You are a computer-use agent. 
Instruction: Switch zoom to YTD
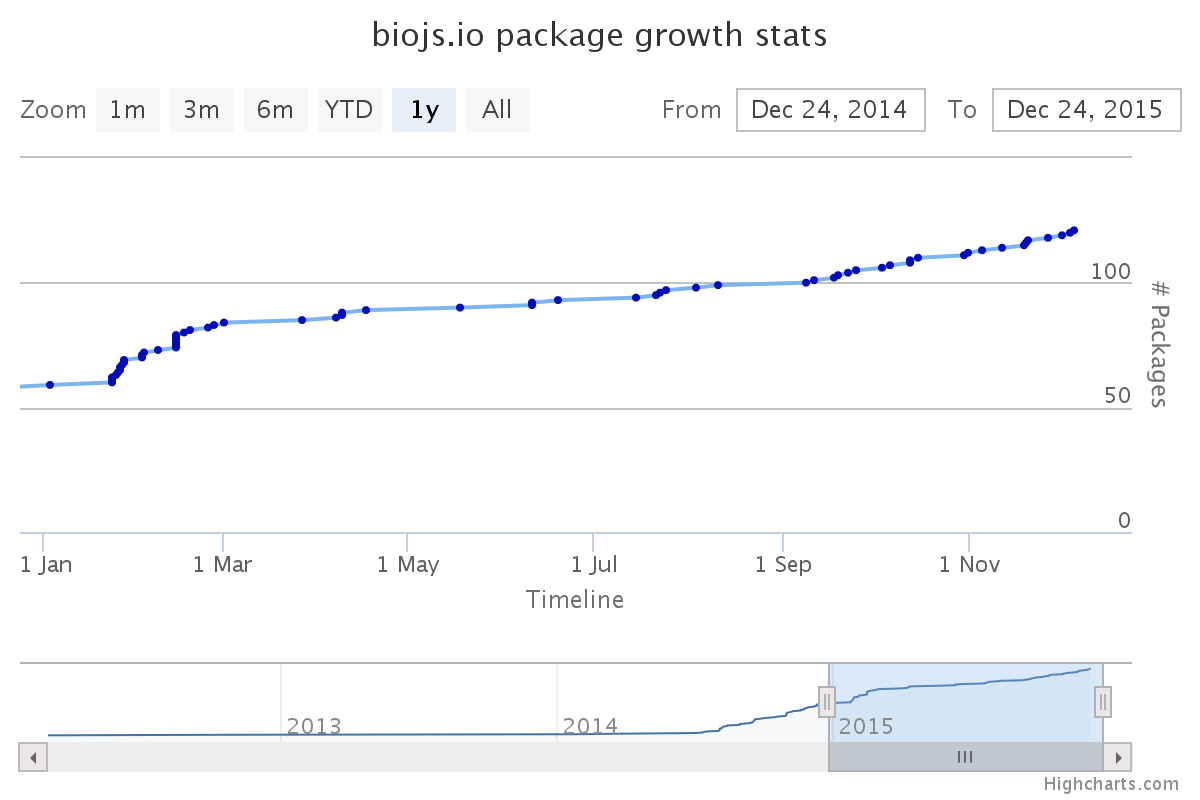click(350, 110)
